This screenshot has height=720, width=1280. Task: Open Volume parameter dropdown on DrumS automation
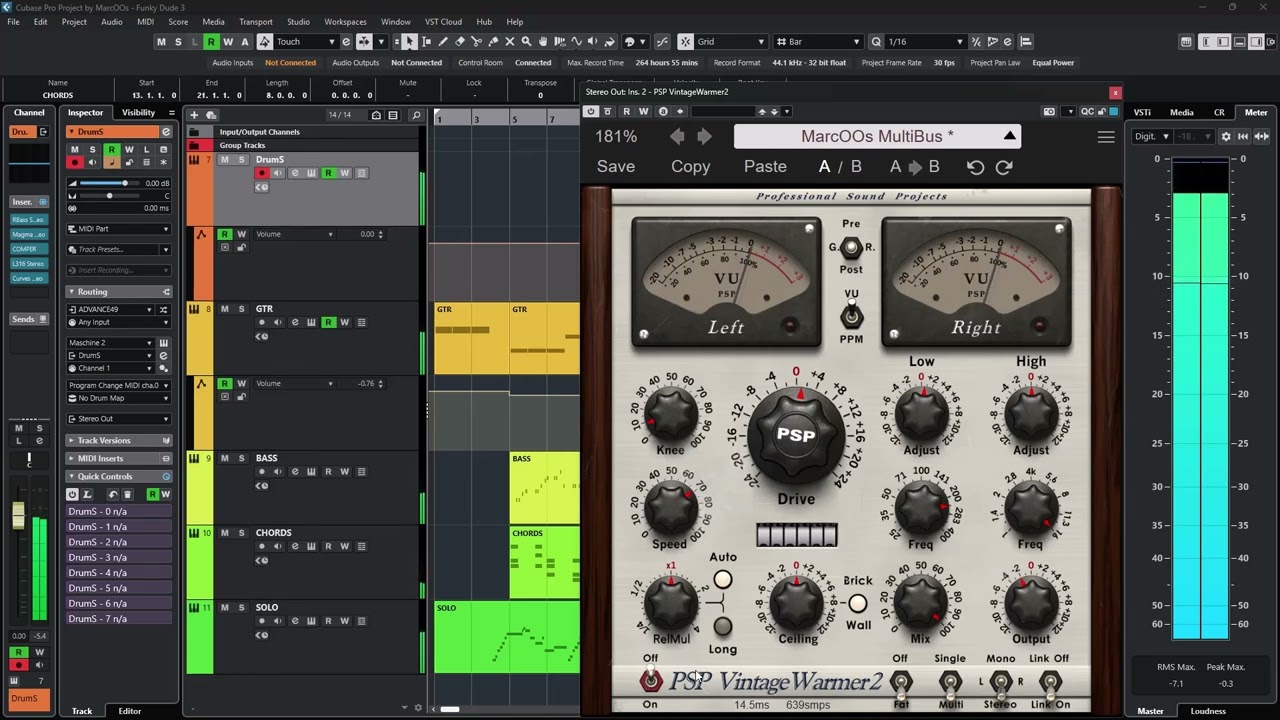(294, 234)
